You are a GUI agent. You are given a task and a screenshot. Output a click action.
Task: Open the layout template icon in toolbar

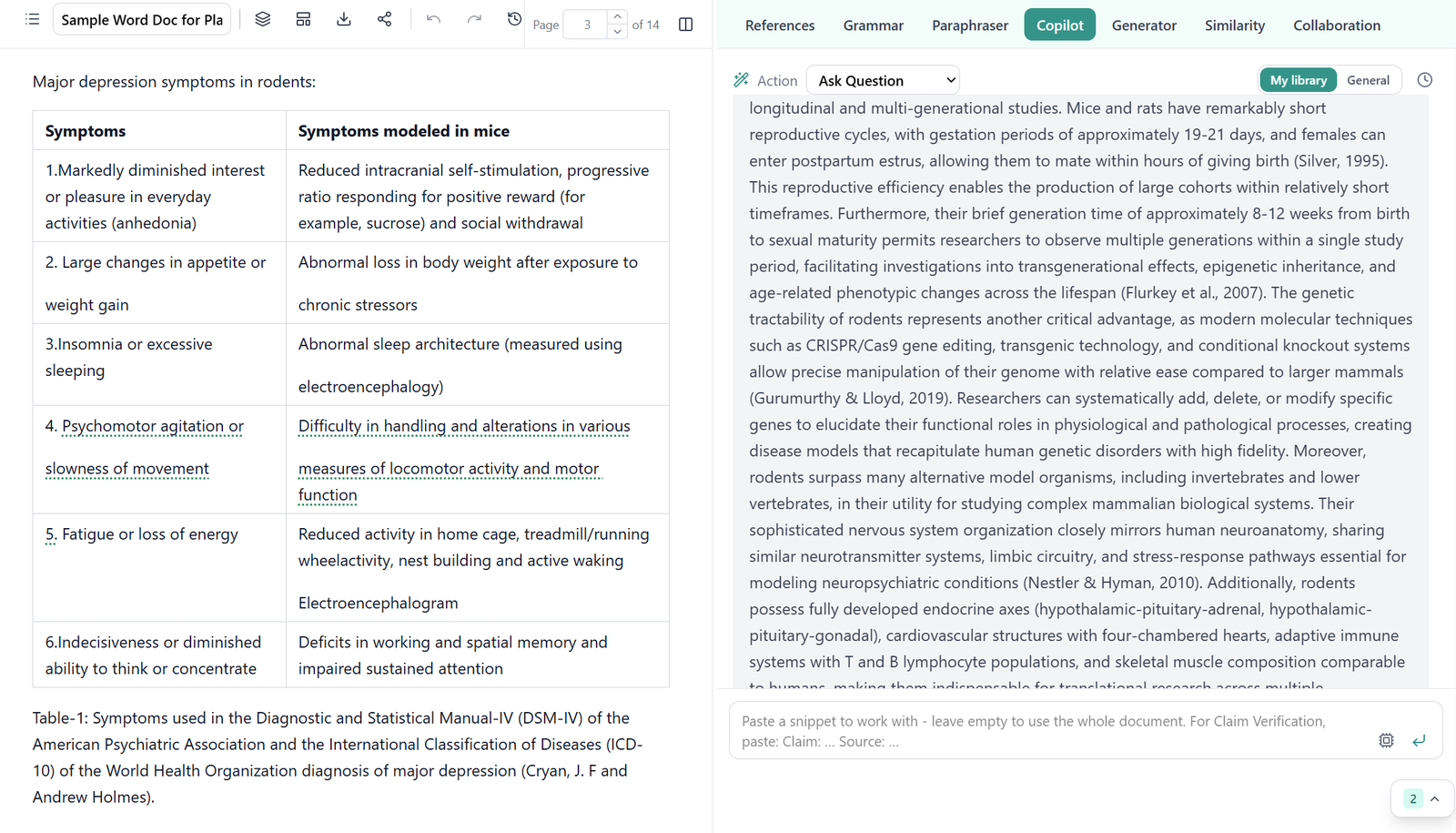(304, 19)
